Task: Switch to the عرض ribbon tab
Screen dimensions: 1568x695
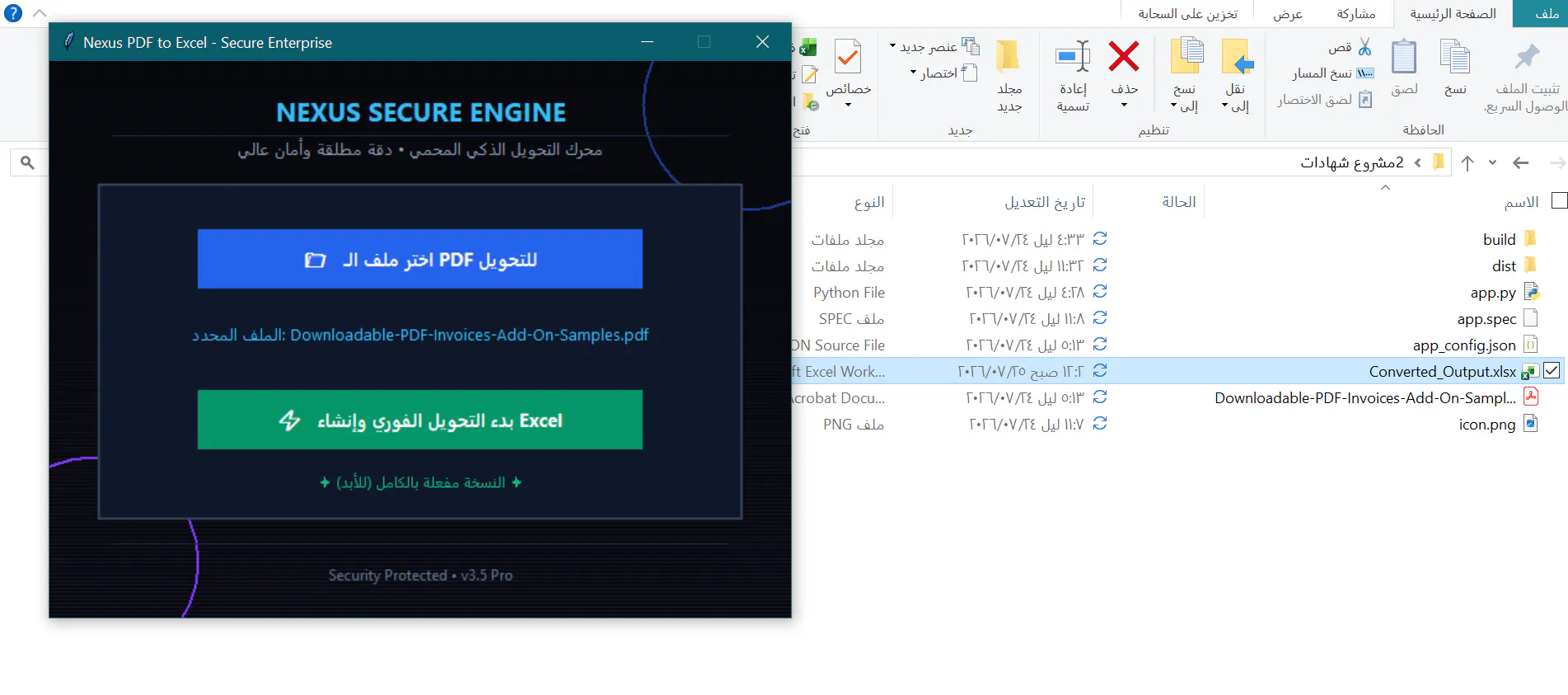Action: (1287, 13)
